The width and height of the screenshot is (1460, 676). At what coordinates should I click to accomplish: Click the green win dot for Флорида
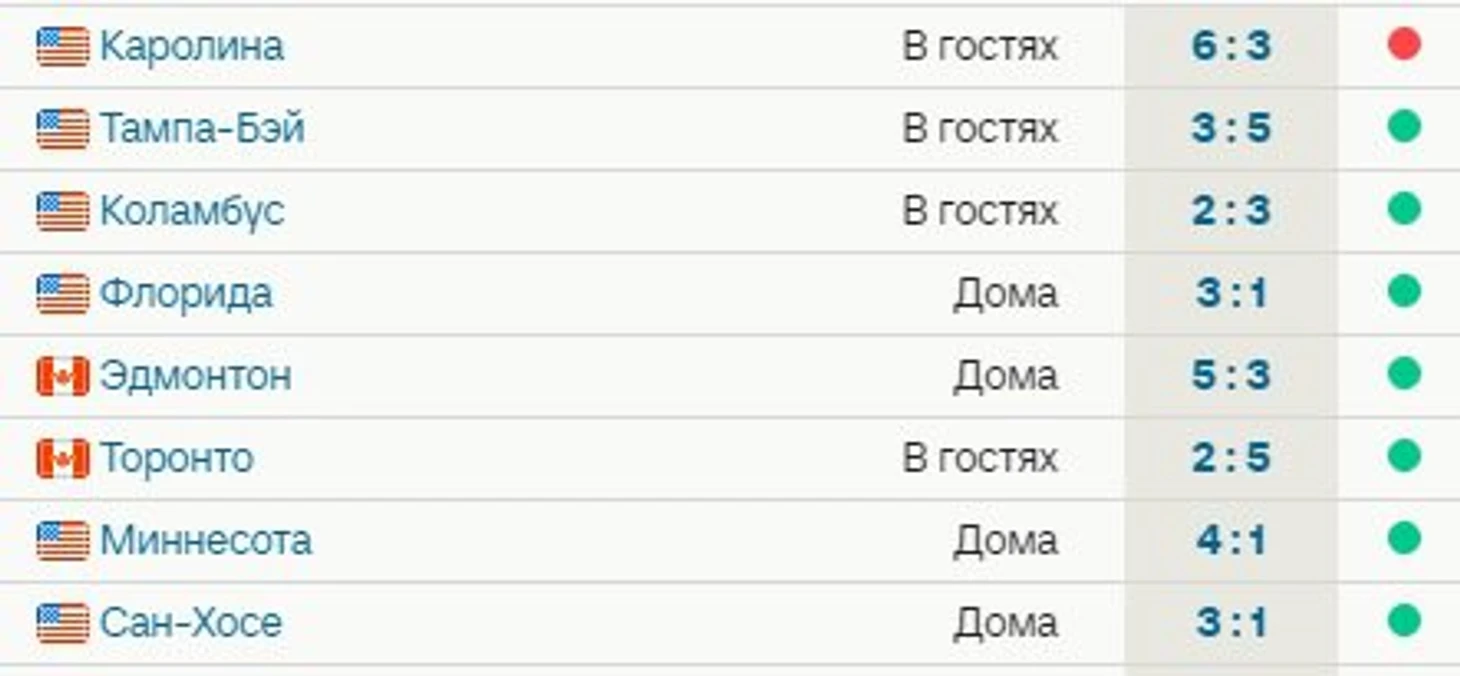1404,291
